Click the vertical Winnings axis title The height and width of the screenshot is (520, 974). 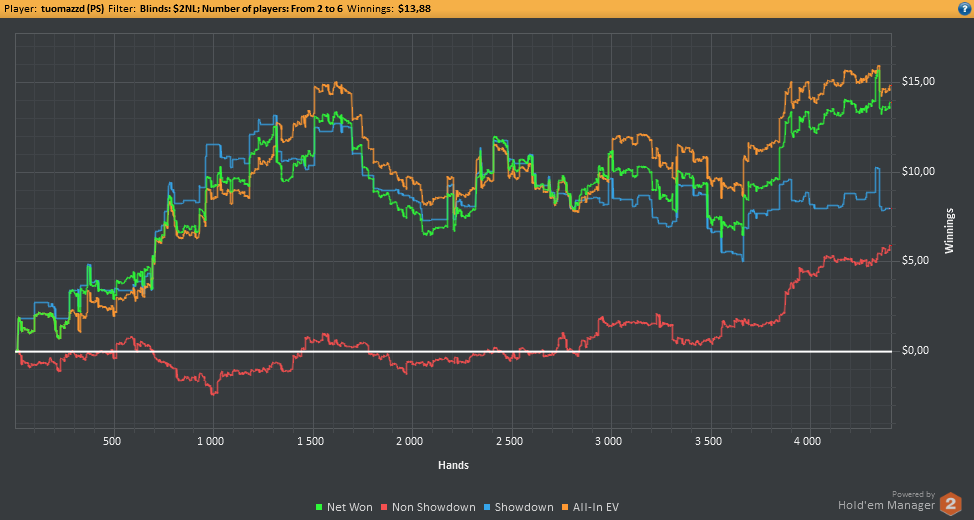(949, 231)
